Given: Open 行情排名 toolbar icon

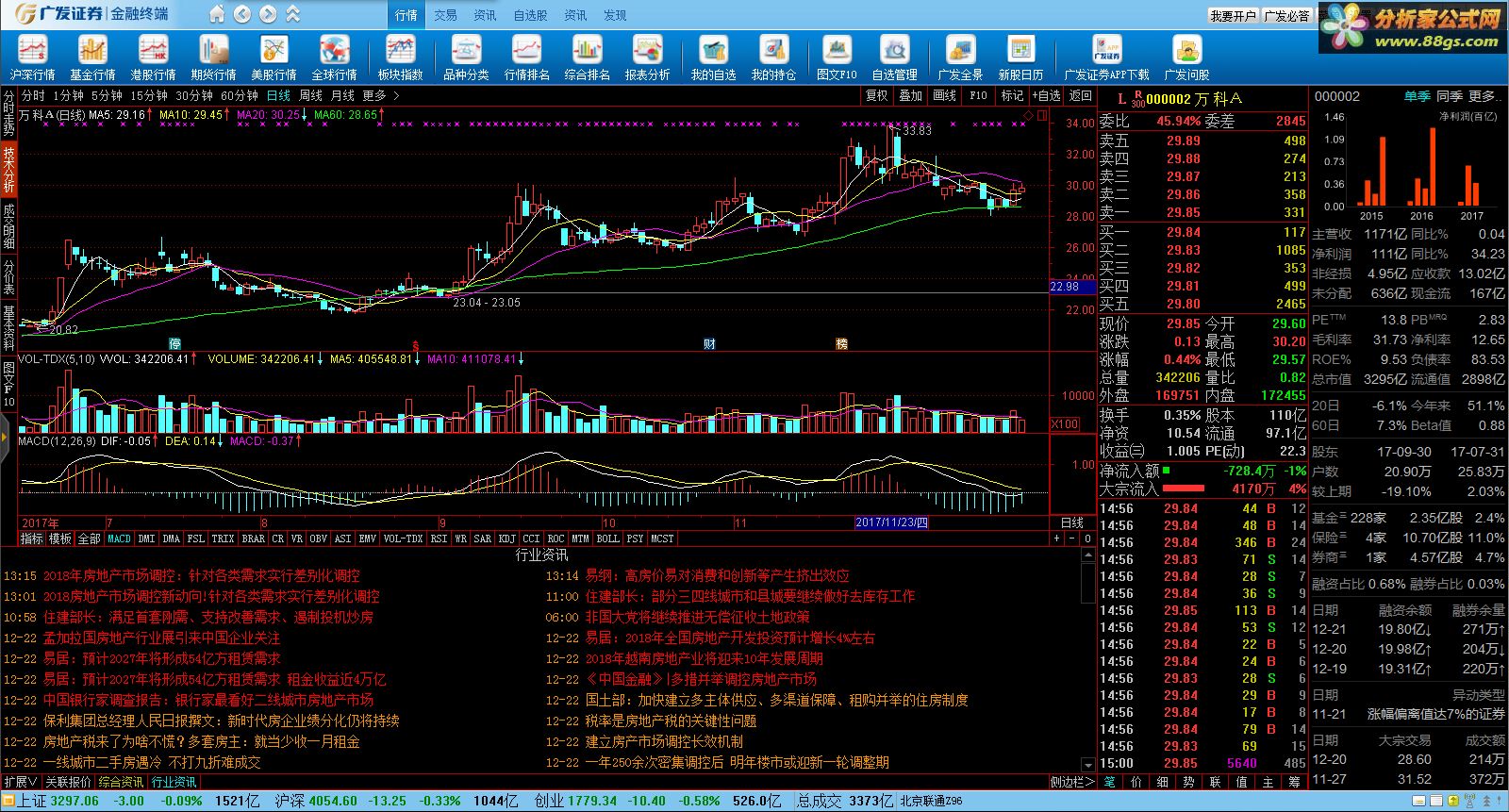Looking at the screenshot, I should coord(526,58).
